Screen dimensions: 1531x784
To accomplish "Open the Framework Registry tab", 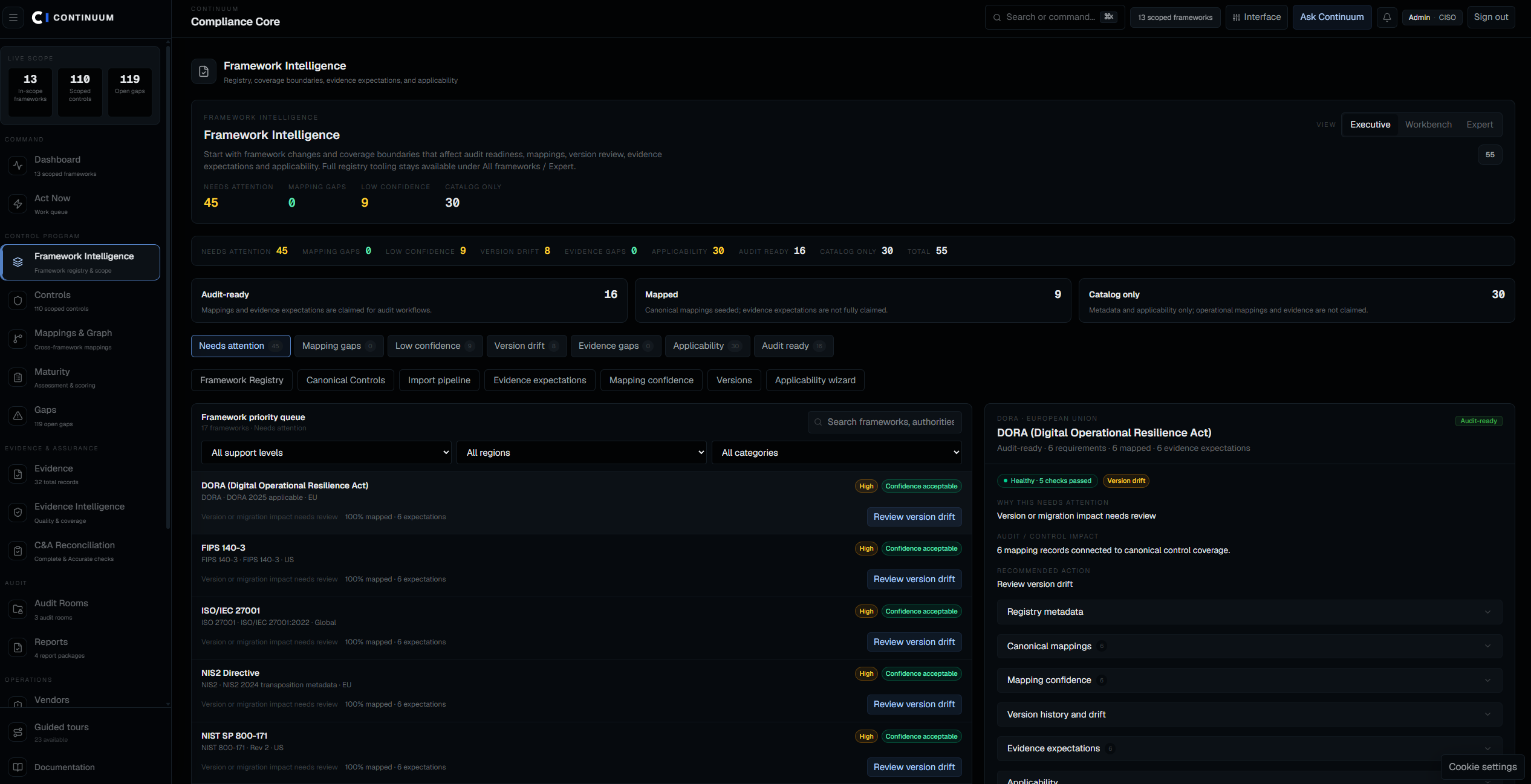I will pos(242,380).
